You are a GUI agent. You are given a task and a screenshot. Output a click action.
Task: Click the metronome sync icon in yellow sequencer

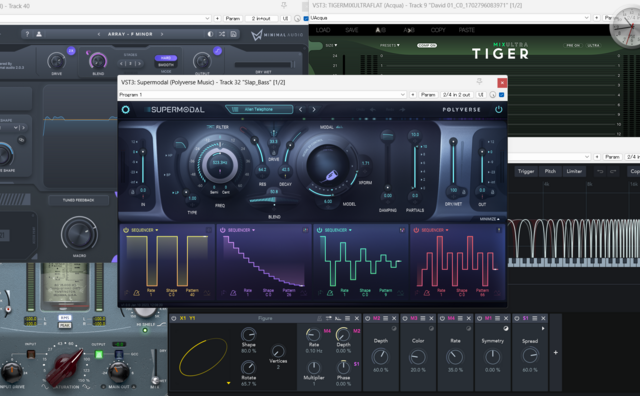tap(136, 293)
